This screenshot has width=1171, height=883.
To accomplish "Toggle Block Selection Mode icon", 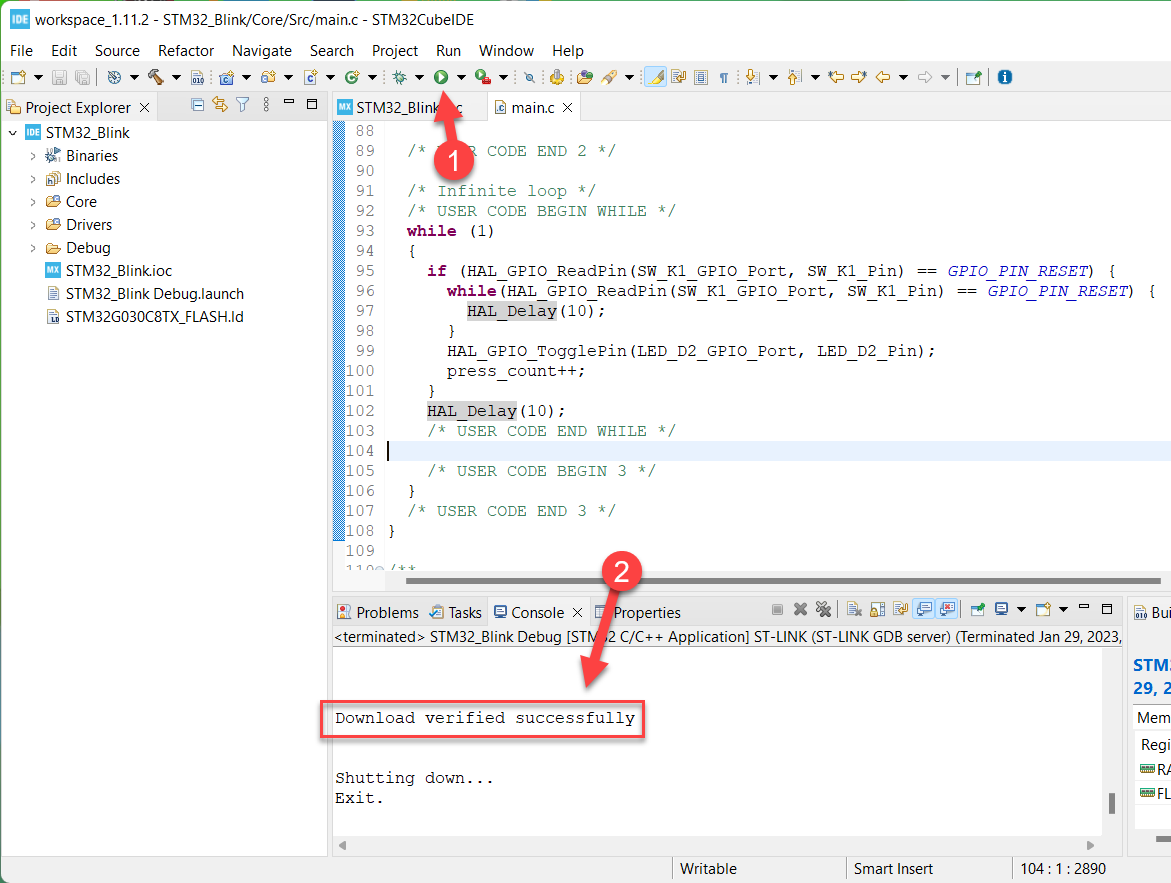I will (x=701, y=77).
